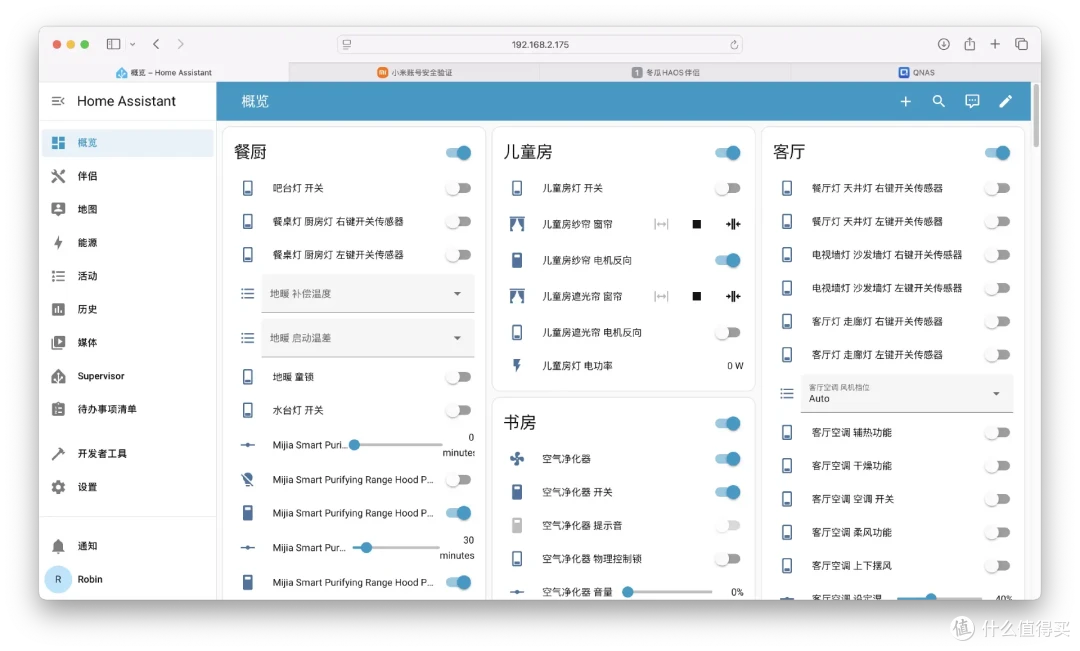
Task: Click the curtain icon beside 儿童房遮光帘 窗帘
Action: (517, 296)
